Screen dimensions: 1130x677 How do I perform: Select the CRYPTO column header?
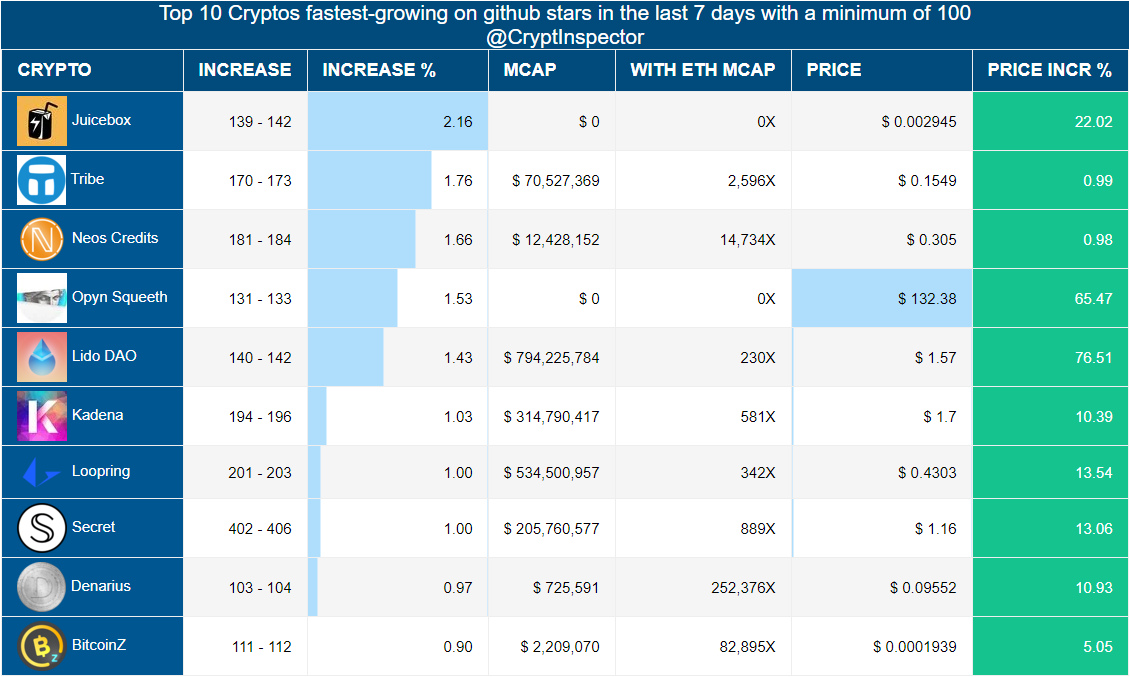pos(92,70)
